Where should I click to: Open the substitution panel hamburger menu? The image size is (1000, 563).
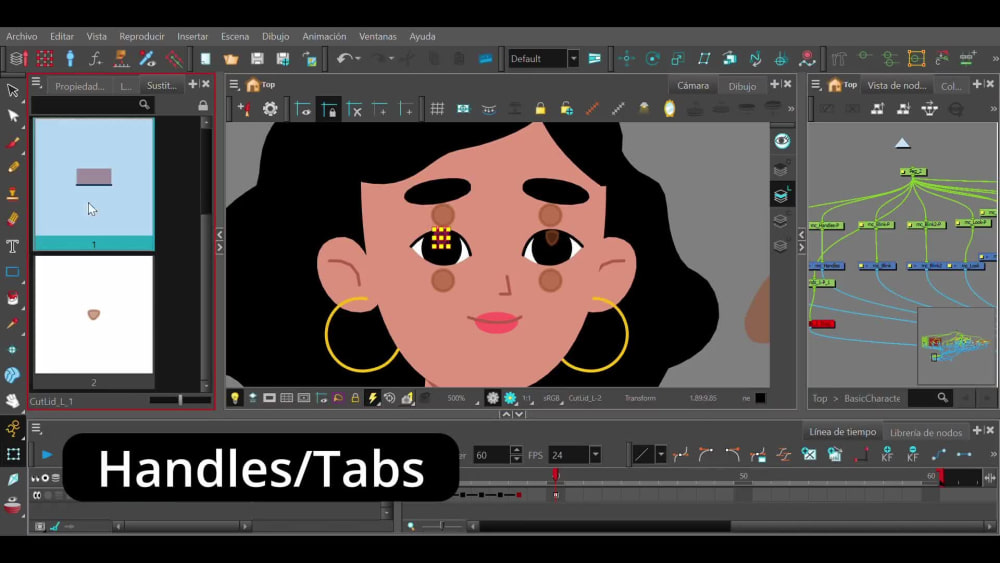36,83
